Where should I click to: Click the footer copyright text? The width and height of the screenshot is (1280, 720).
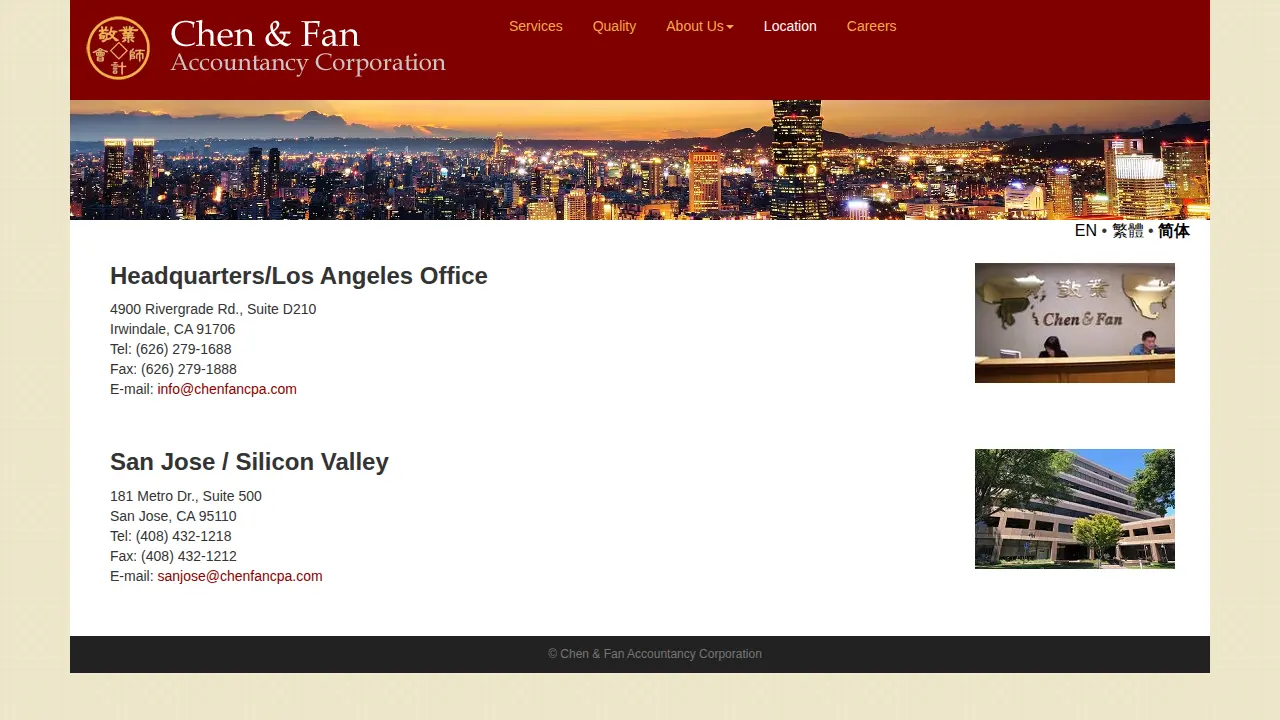tap(655, 654)
